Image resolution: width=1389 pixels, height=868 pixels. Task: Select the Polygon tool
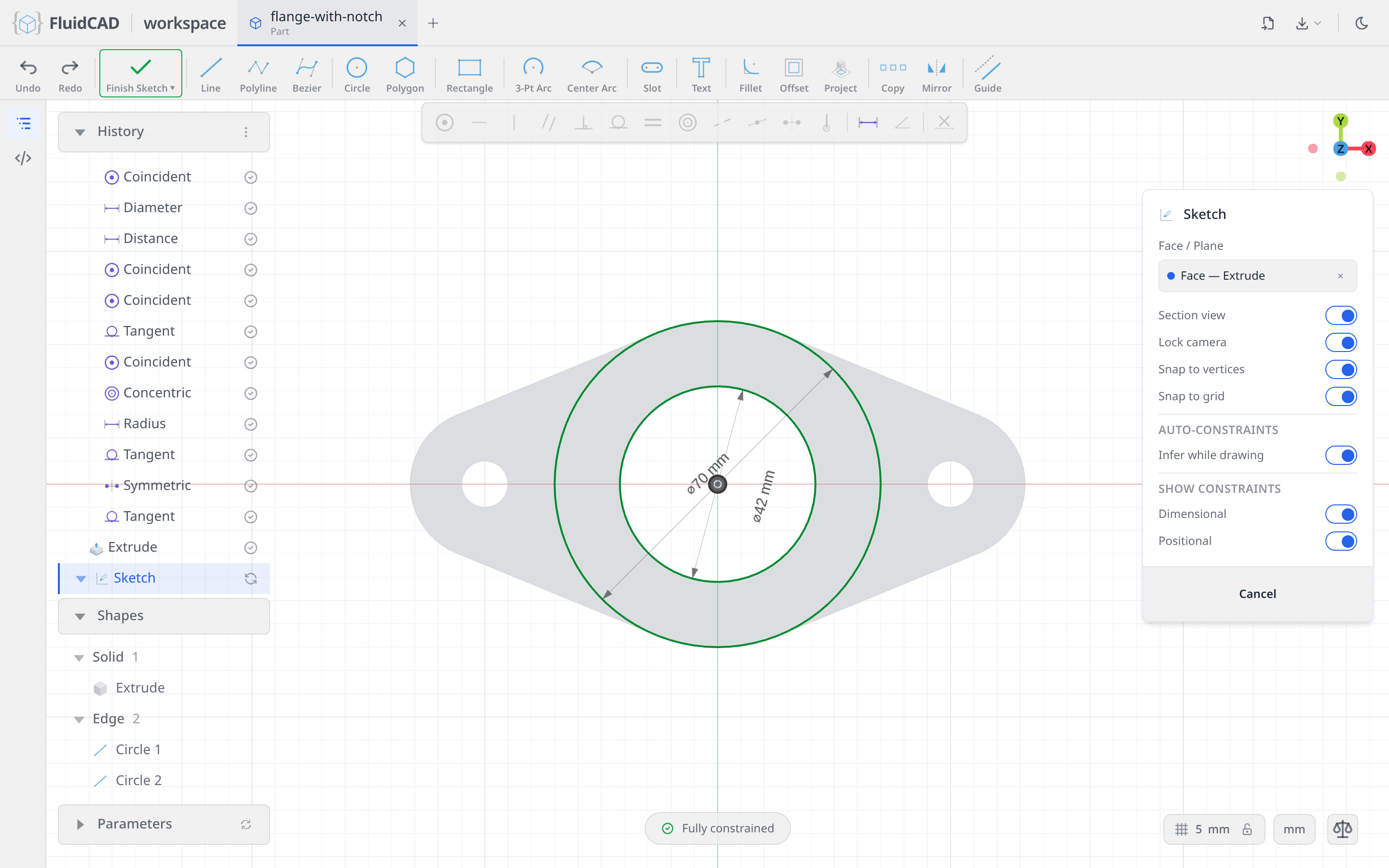pos(405,75)
